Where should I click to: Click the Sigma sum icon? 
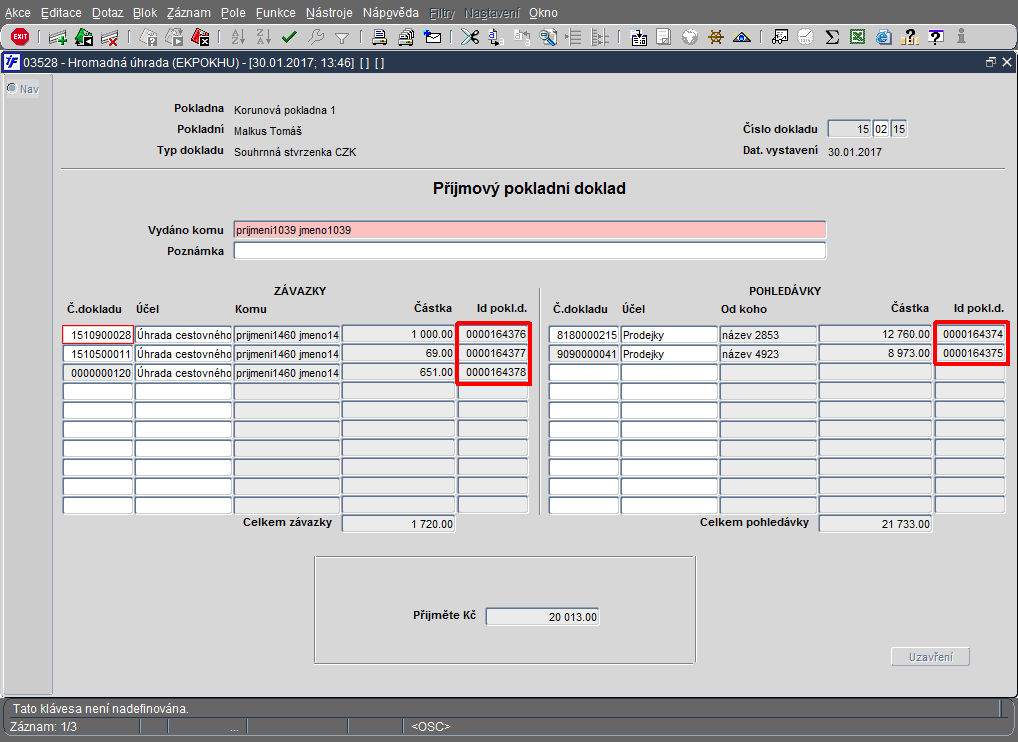832,38
